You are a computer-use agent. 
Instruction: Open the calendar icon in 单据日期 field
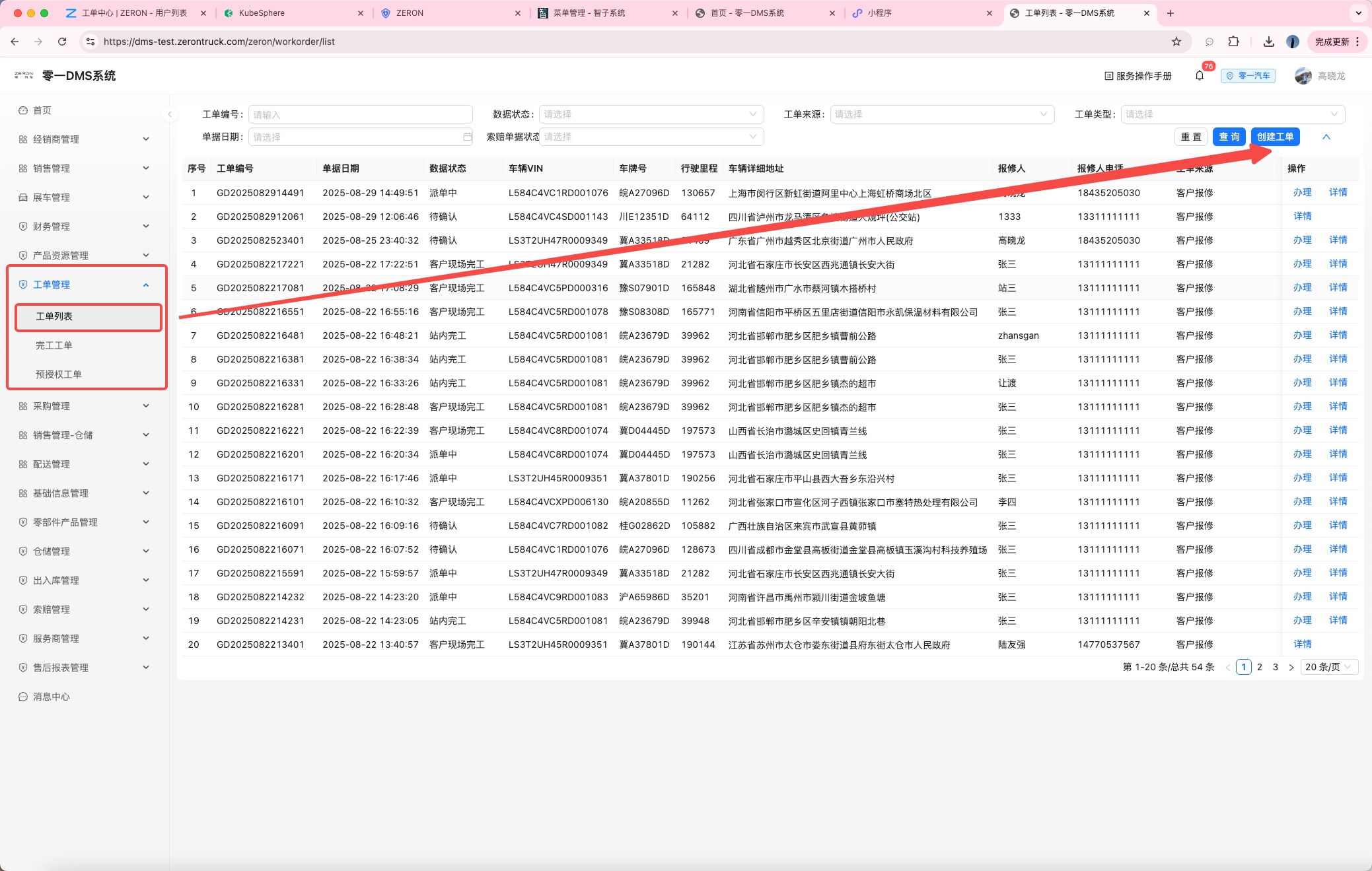[x=468, y=137]
